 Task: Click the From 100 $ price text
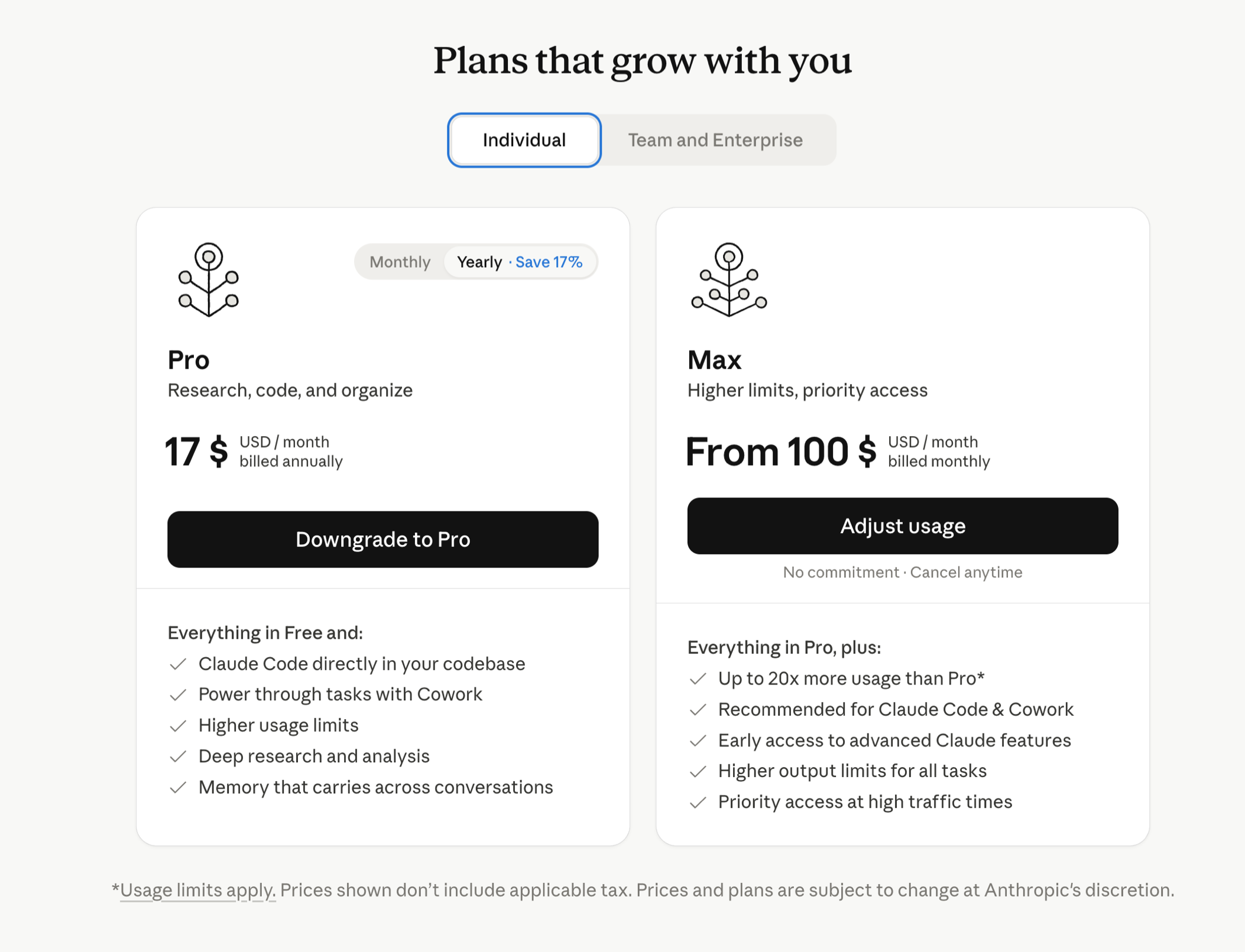(781, 452)
